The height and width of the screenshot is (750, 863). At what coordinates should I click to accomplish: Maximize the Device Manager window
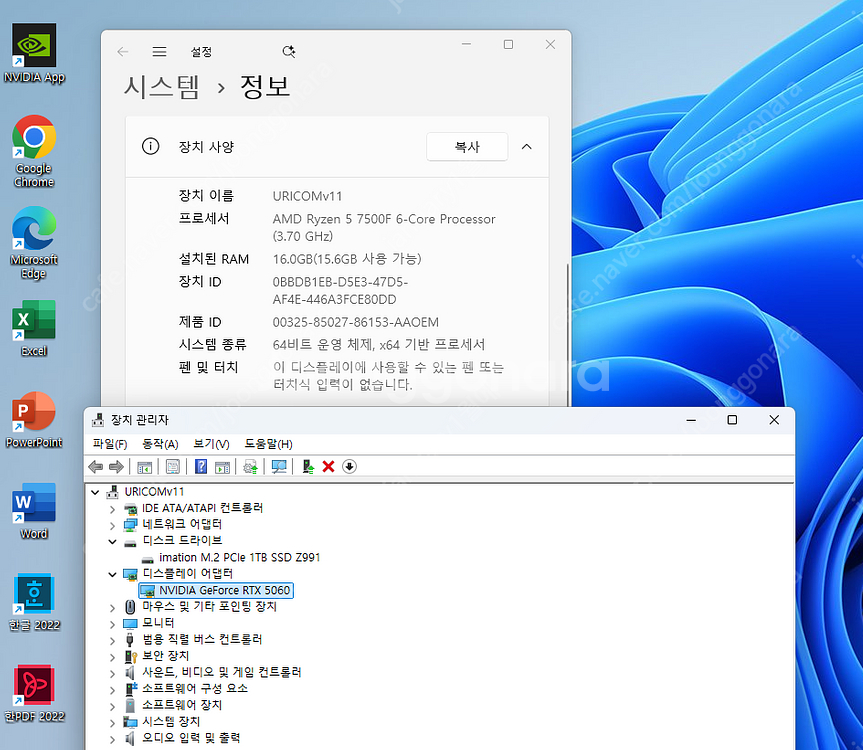732,420
